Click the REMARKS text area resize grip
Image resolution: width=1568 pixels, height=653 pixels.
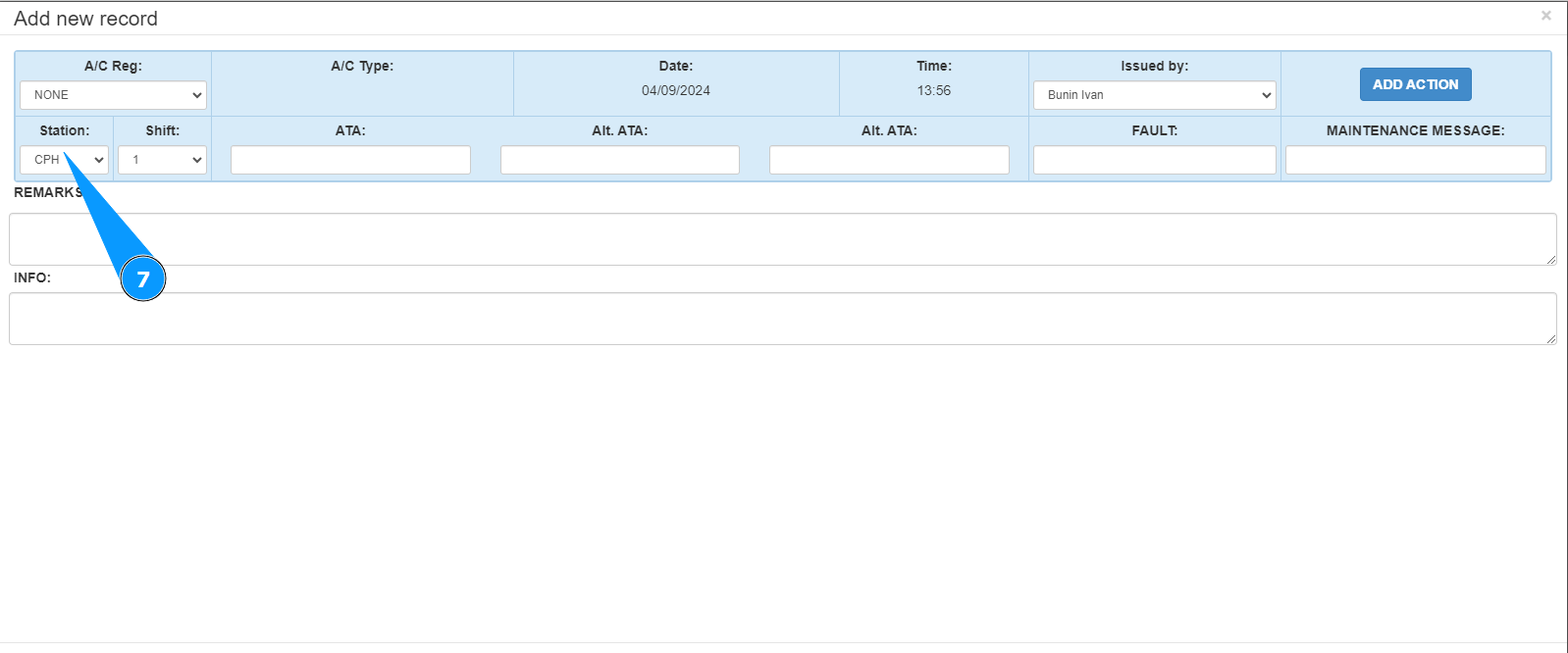coord(1550,259)
